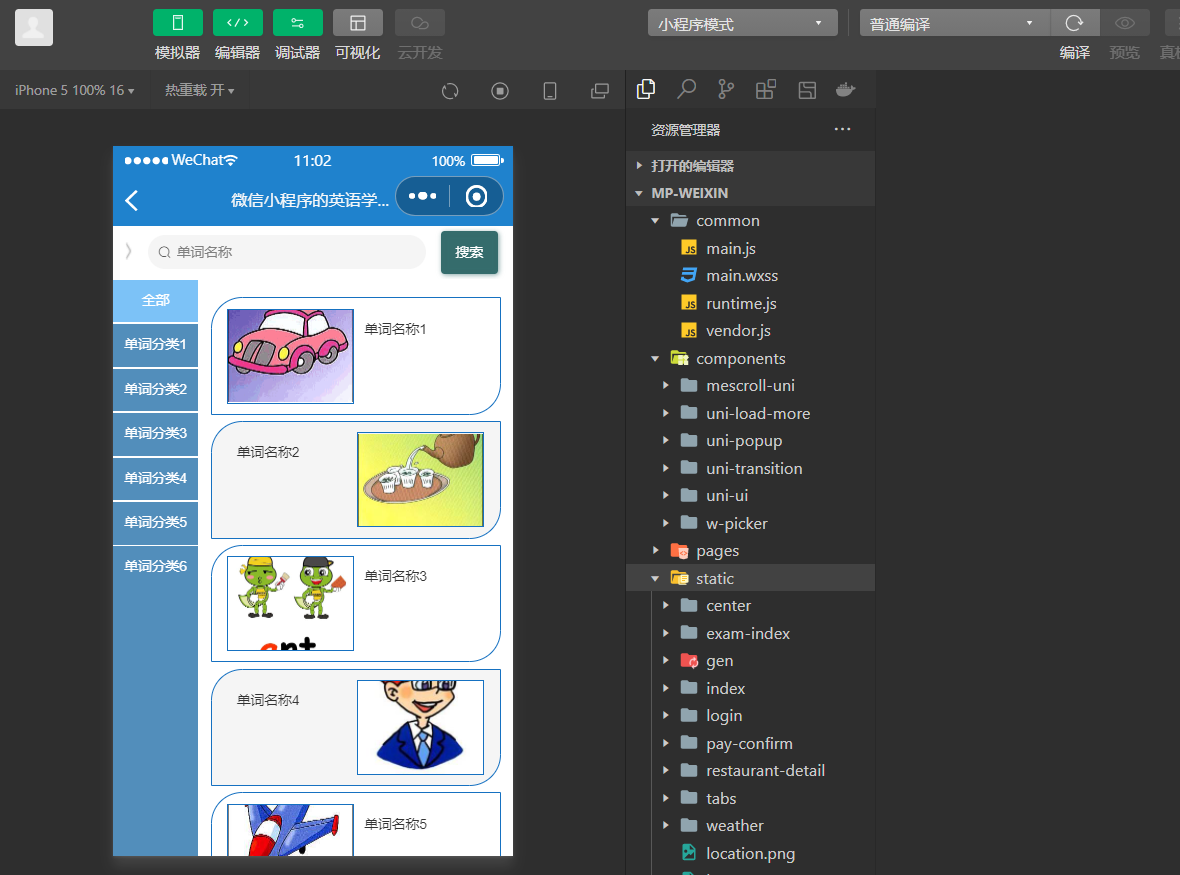1180x875 pixels.
Task: Open the iPhone 5 device dropdown
Action: pos(74,91)
